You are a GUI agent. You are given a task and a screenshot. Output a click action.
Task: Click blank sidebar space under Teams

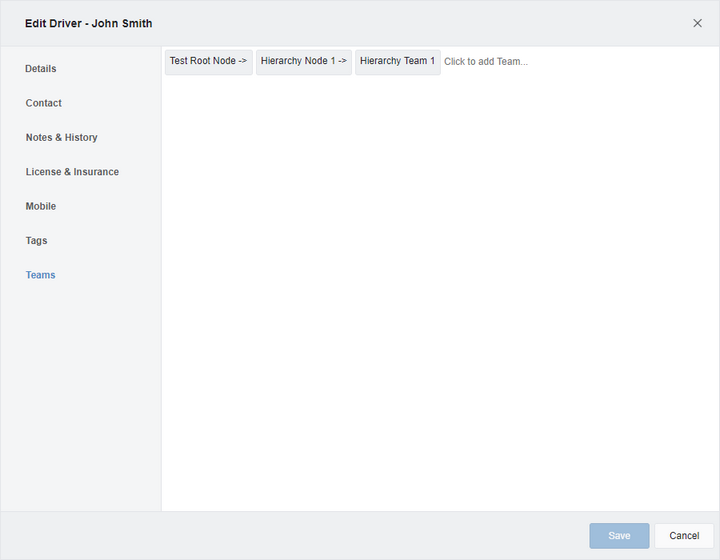click(80, 400)
